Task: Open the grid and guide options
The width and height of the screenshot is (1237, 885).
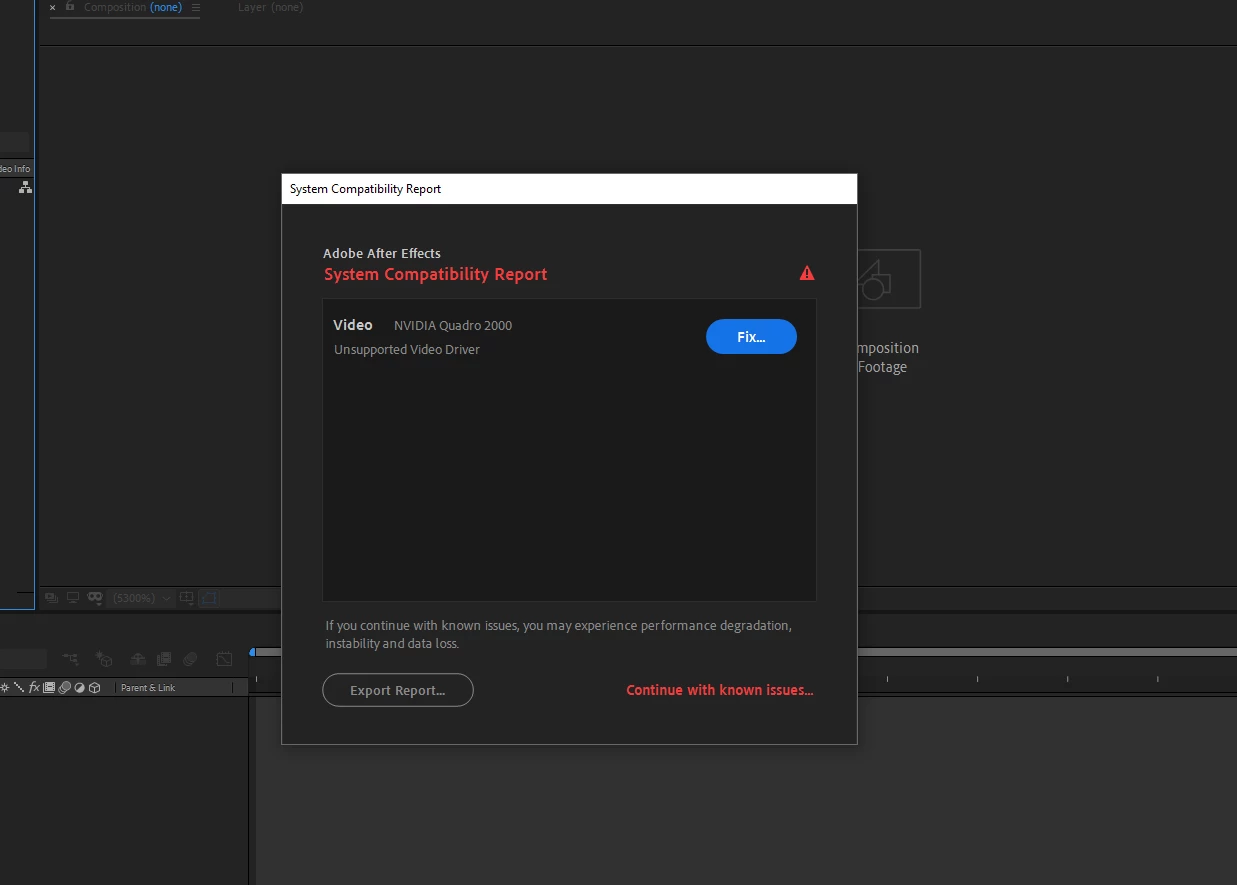Action: click(186, 598)
